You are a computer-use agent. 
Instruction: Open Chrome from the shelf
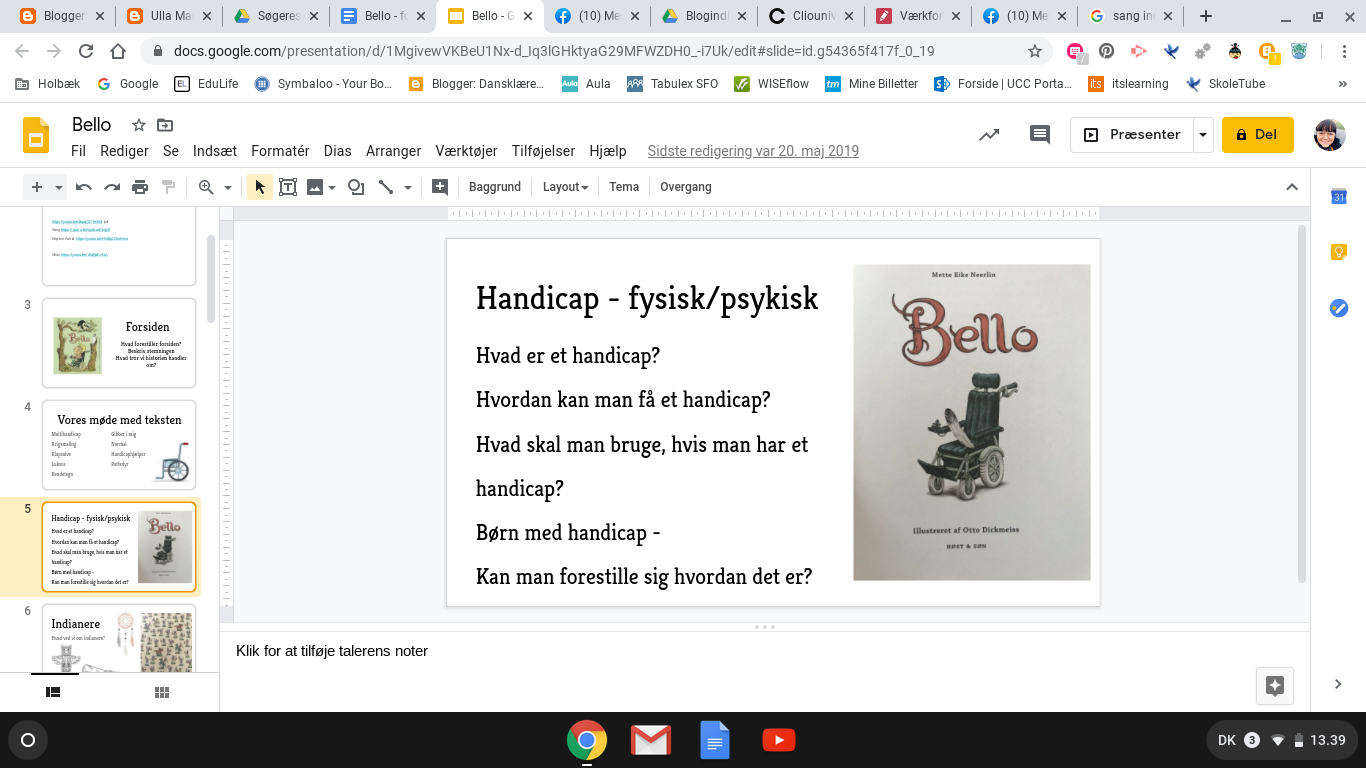click(x=587, y=740)
